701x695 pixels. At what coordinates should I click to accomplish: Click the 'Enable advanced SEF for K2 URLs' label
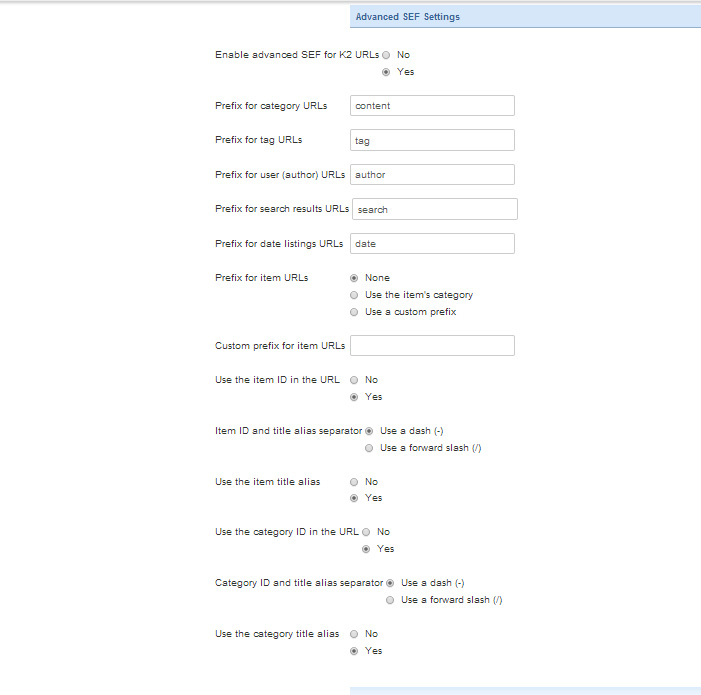pyautogui.click(x=297, y=55)
